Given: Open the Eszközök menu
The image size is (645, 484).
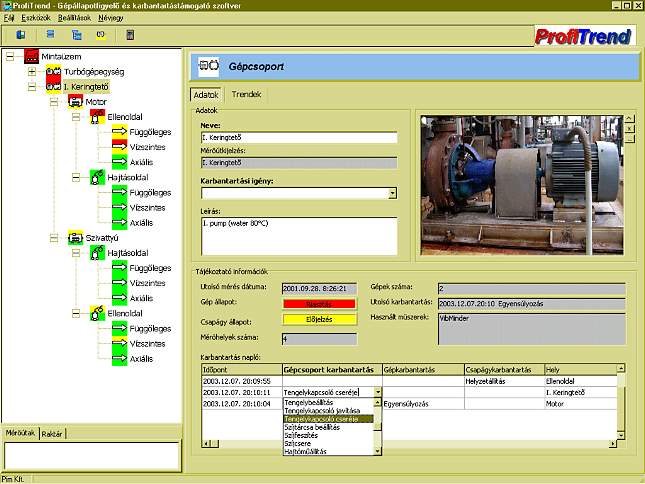Looking at the screenshot, I should (x=39, y=18).
